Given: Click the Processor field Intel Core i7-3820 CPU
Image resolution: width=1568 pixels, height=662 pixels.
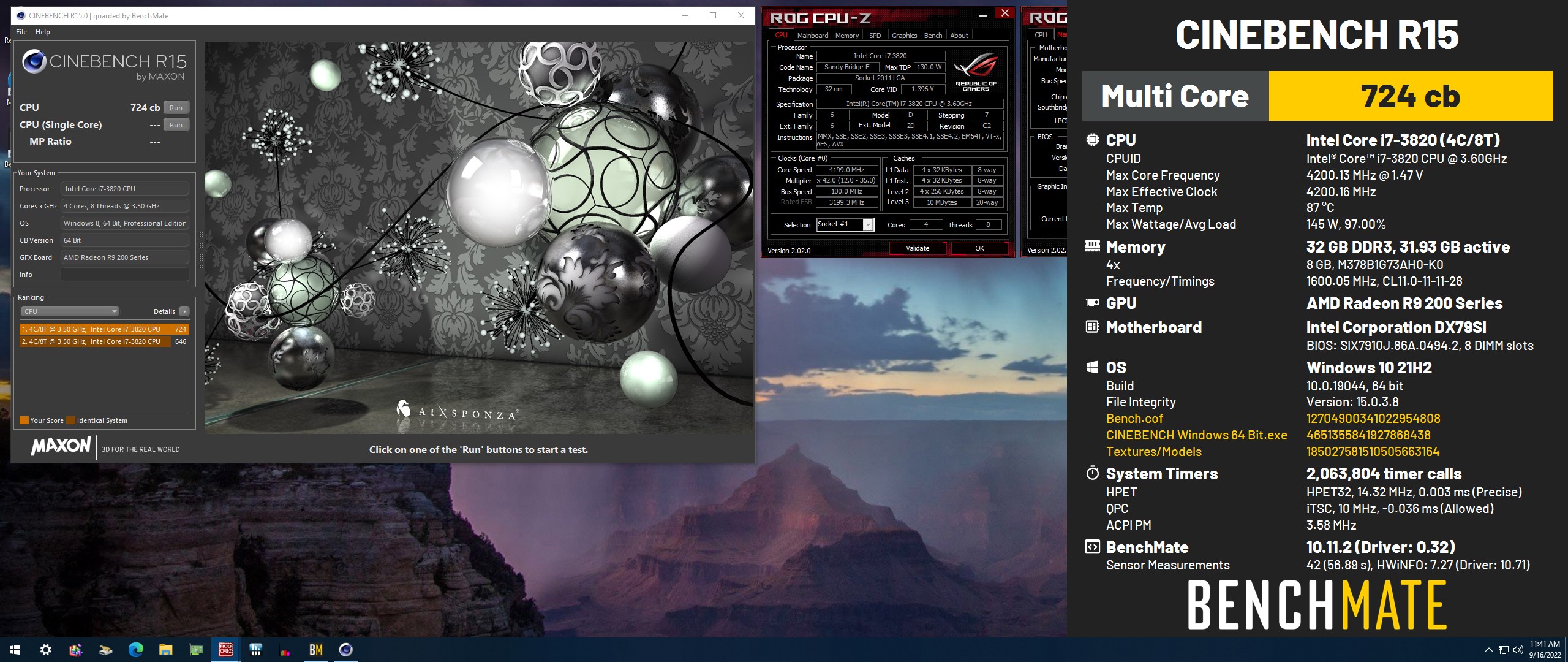Looking at the screenshot, I should (x=125, y=189).
